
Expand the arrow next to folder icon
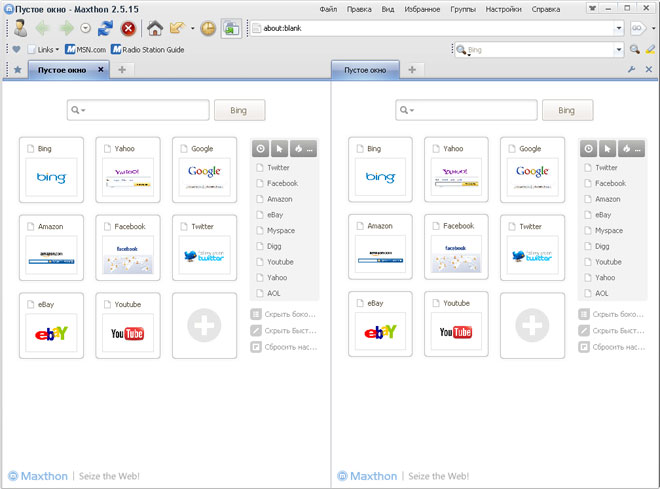[x=192, y=29]
